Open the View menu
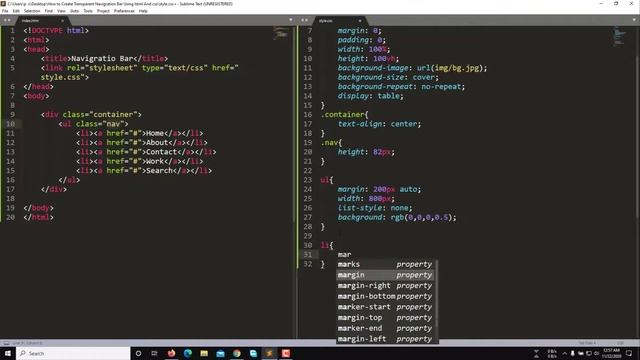This screenshot has width=640, height=360. [x=61, y=11]
